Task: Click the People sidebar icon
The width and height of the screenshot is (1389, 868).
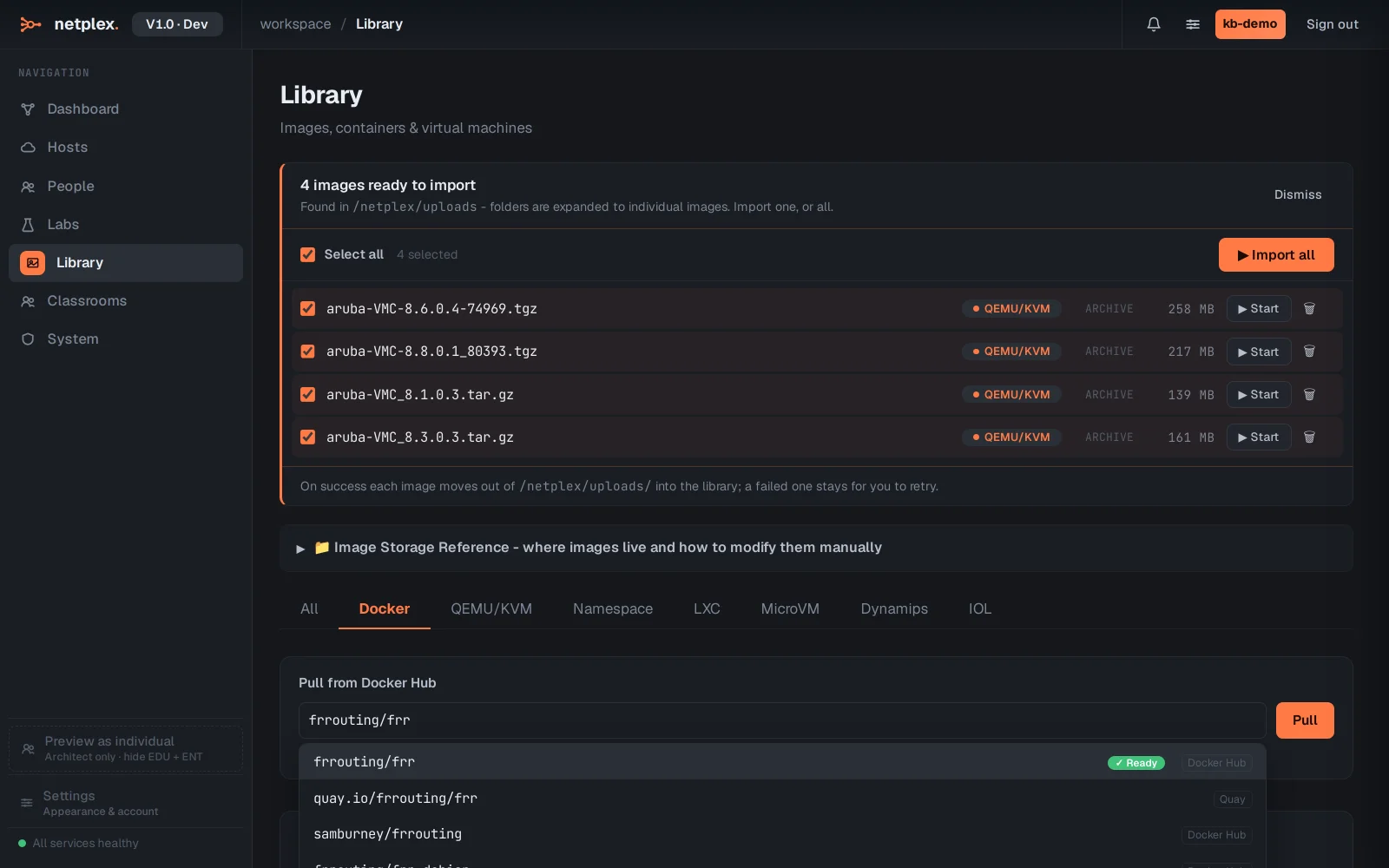Action: 28,187
